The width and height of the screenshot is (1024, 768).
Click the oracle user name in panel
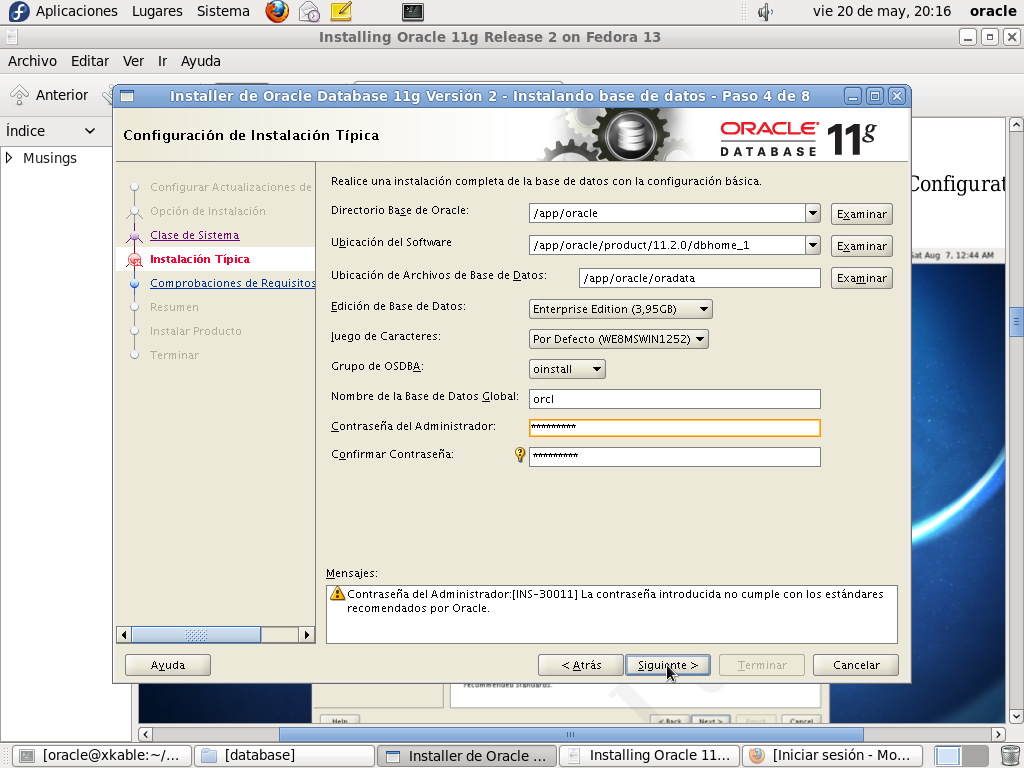tap(993, 11)
